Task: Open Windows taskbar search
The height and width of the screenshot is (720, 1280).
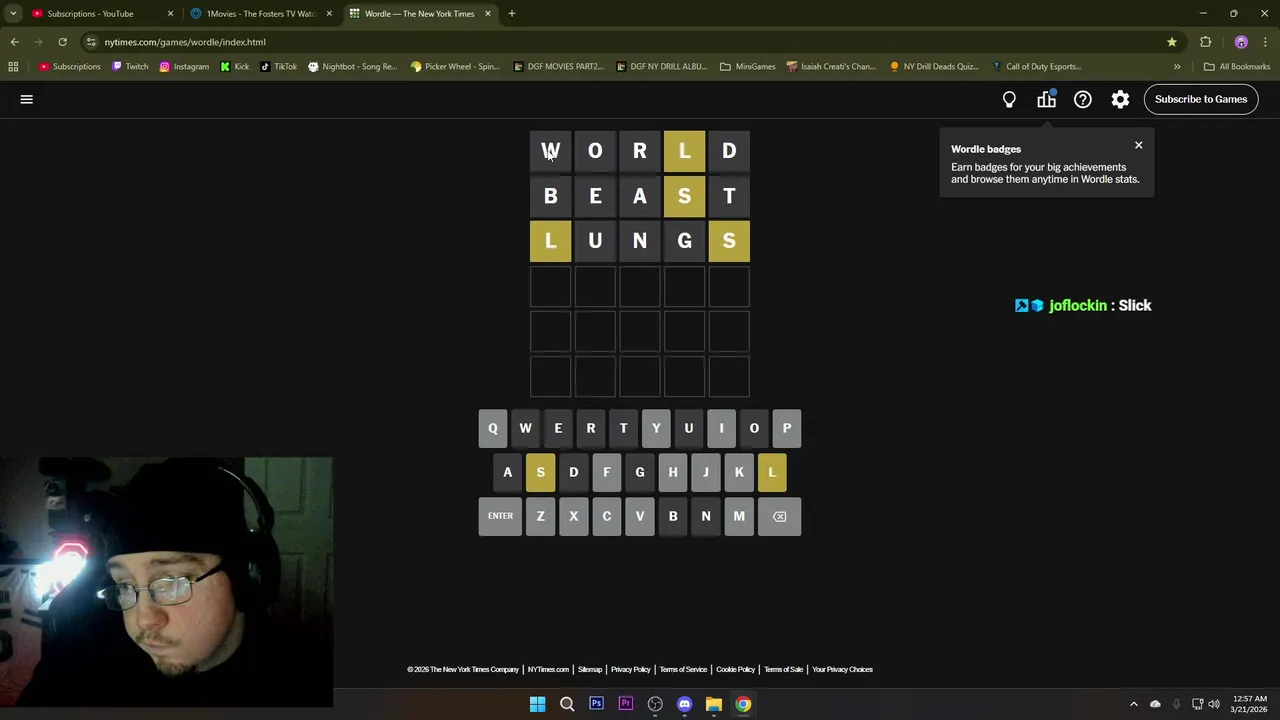Action: pos(567,704)
